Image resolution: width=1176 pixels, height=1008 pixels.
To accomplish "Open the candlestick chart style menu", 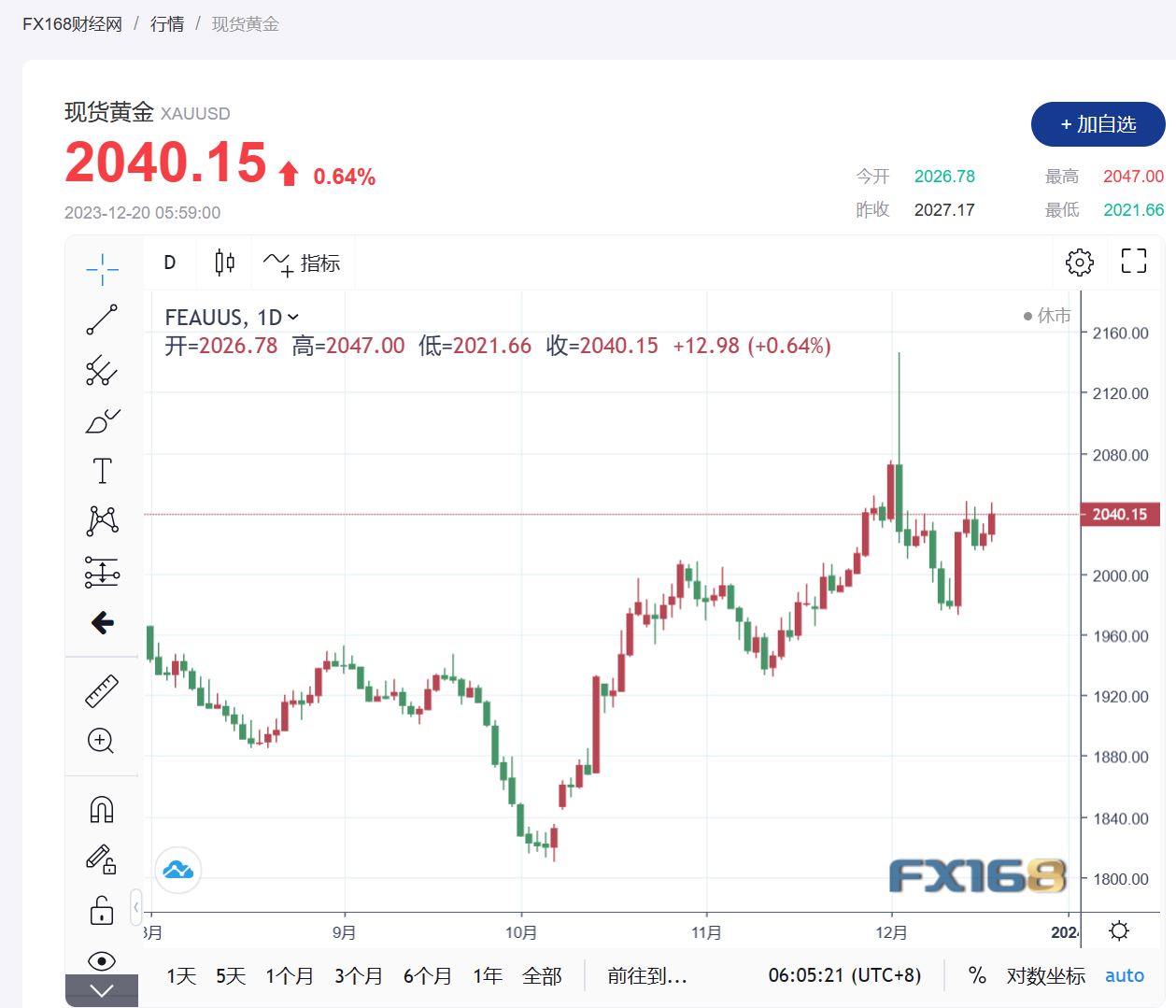I will tap(224, 263).
